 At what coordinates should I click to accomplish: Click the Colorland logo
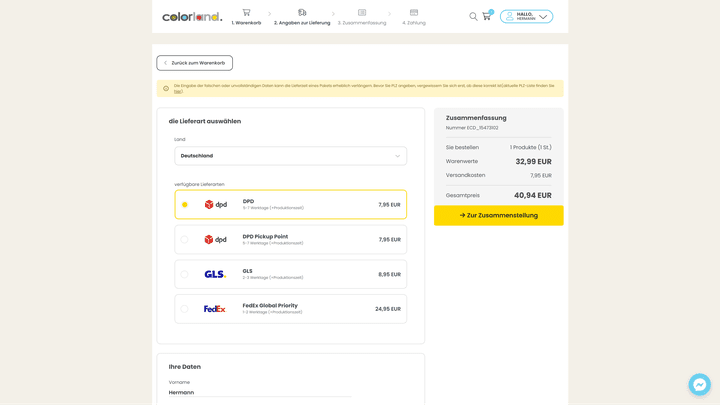pos(192,17)
